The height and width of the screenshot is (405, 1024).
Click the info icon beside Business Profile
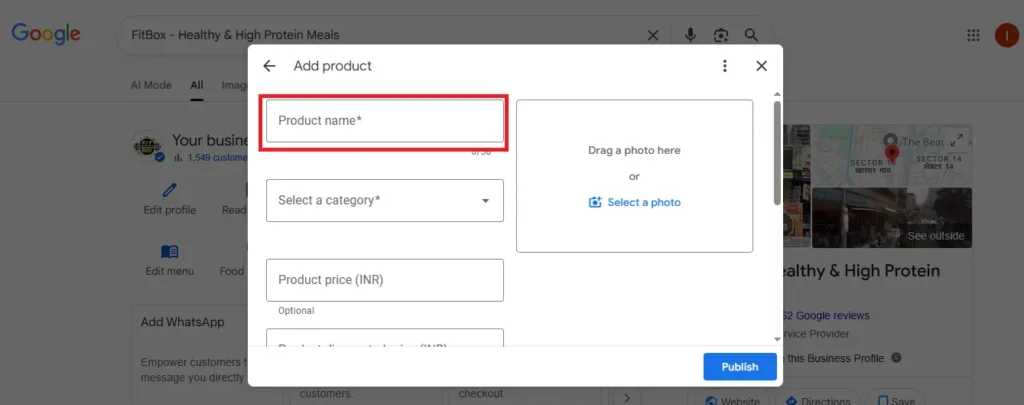tap(896, 358)
